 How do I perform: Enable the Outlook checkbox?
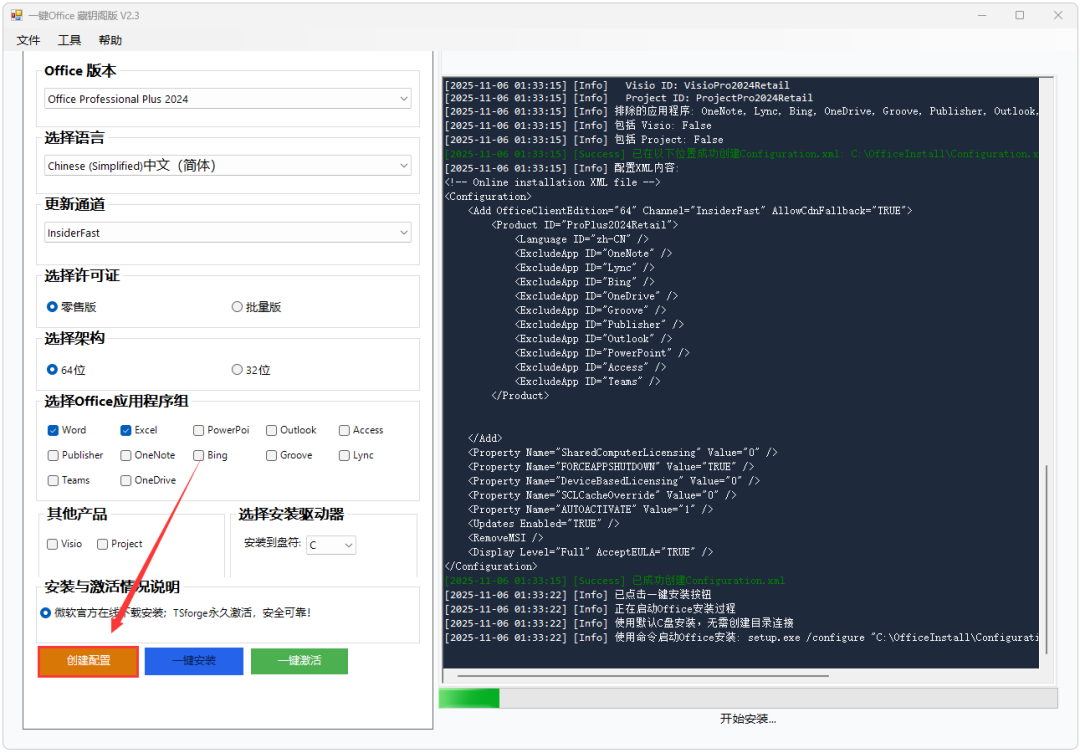pos(271,430)
